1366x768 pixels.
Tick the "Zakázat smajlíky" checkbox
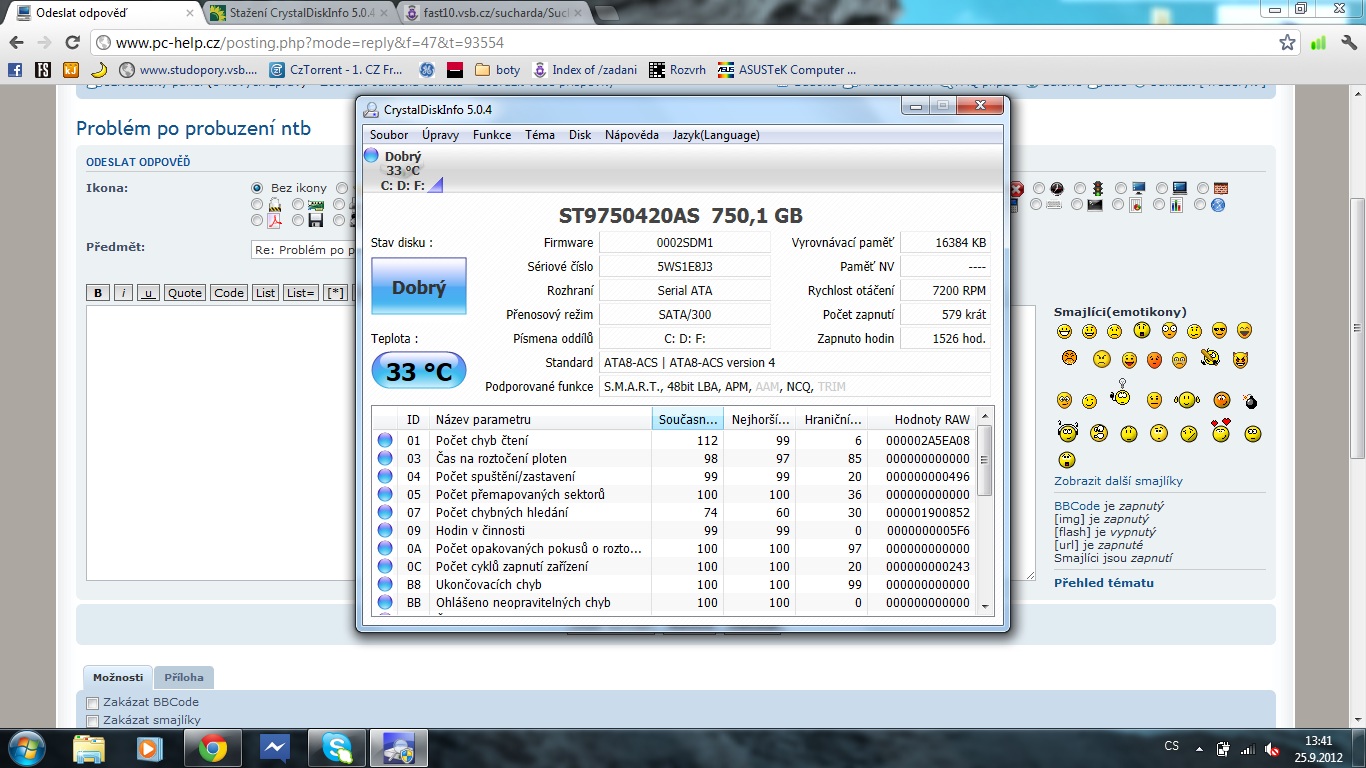click(x=93, y=721)
